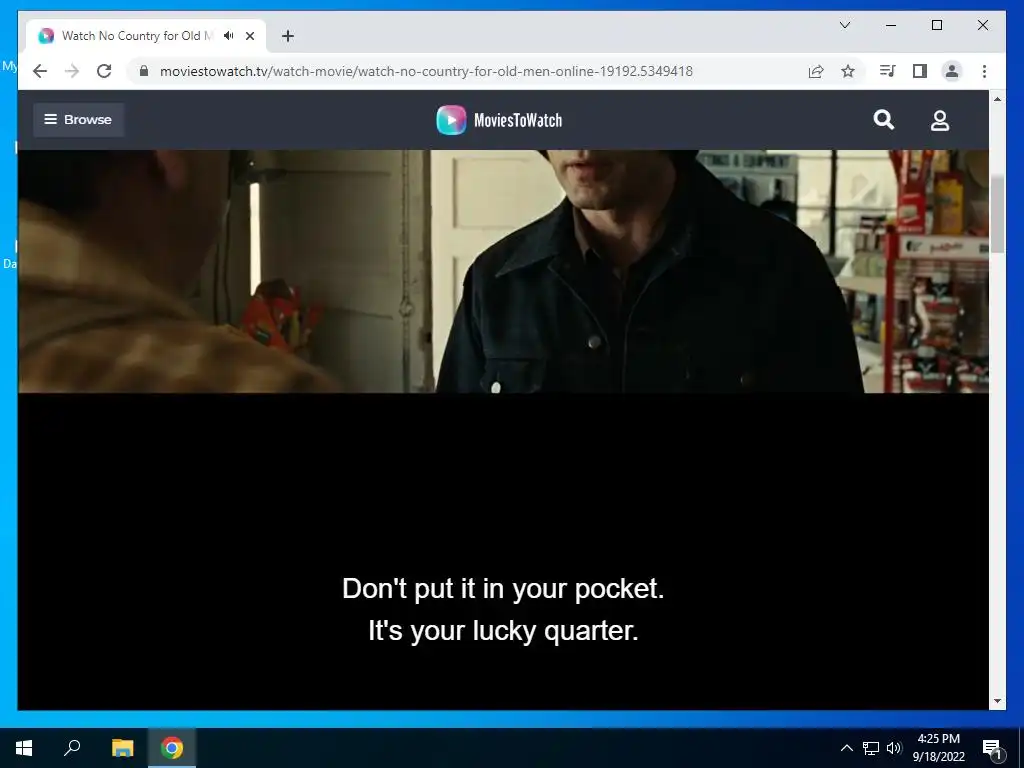Open Chrome profile avatar
Image resolution: width=1024 pixels, height=768 pixels.
(x=952, y=71)
